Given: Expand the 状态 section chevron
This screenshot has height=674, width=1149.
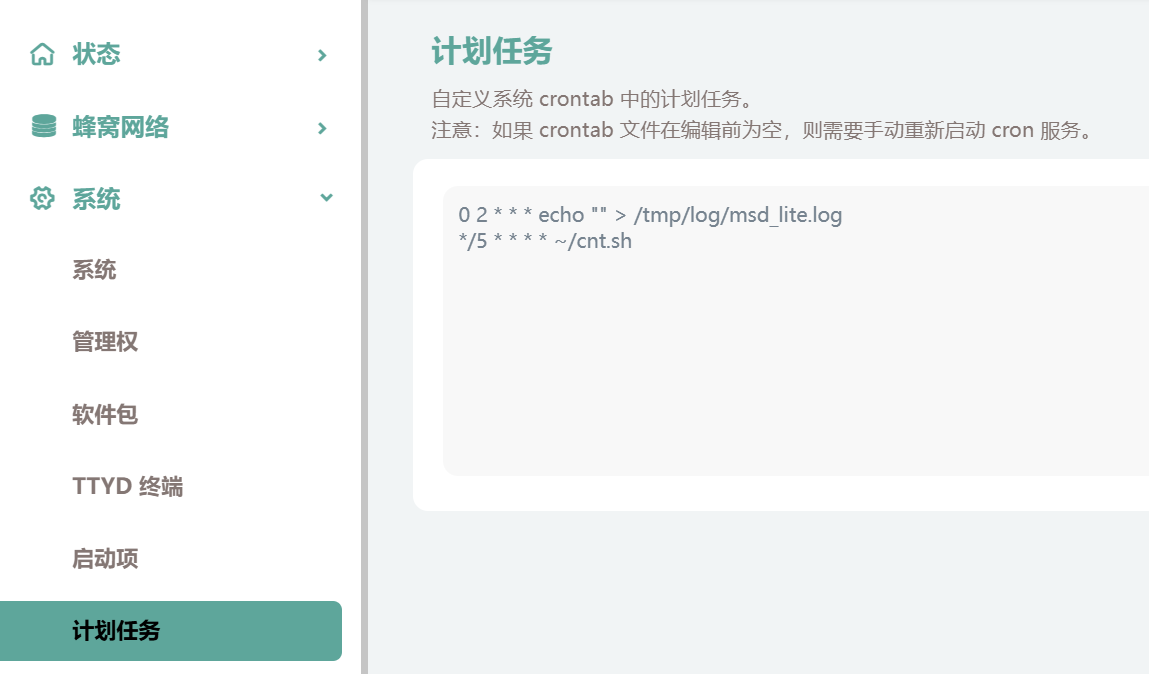Looking at the screenshot, I should pos(322,56).
